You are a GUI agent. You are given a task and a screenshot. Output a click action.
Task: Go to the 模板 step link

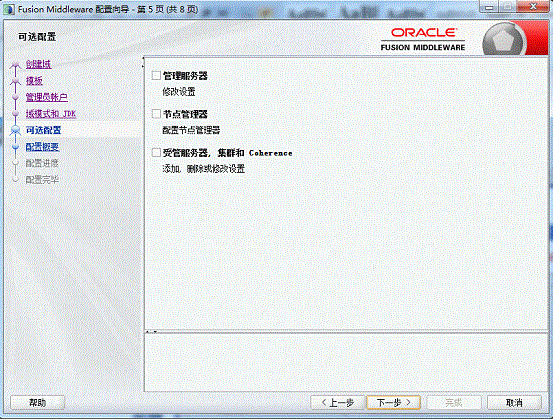coord(34,81)
